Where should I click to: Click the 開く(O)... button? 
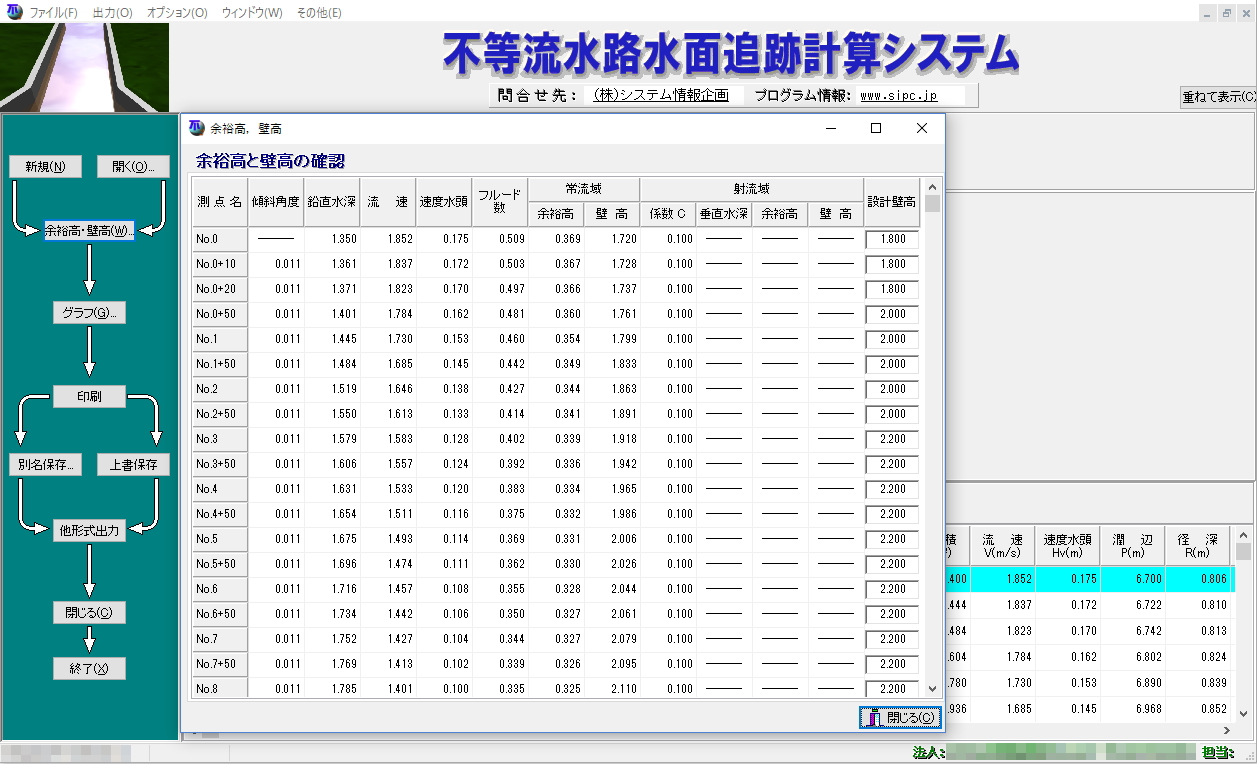coord(134,167)
